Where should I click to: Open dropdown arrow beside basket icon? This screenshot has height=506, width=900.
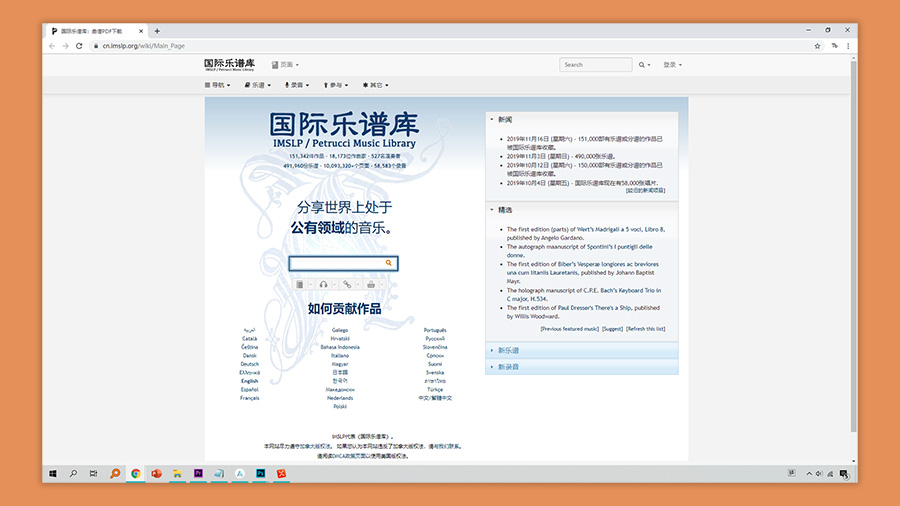[382, 285]
